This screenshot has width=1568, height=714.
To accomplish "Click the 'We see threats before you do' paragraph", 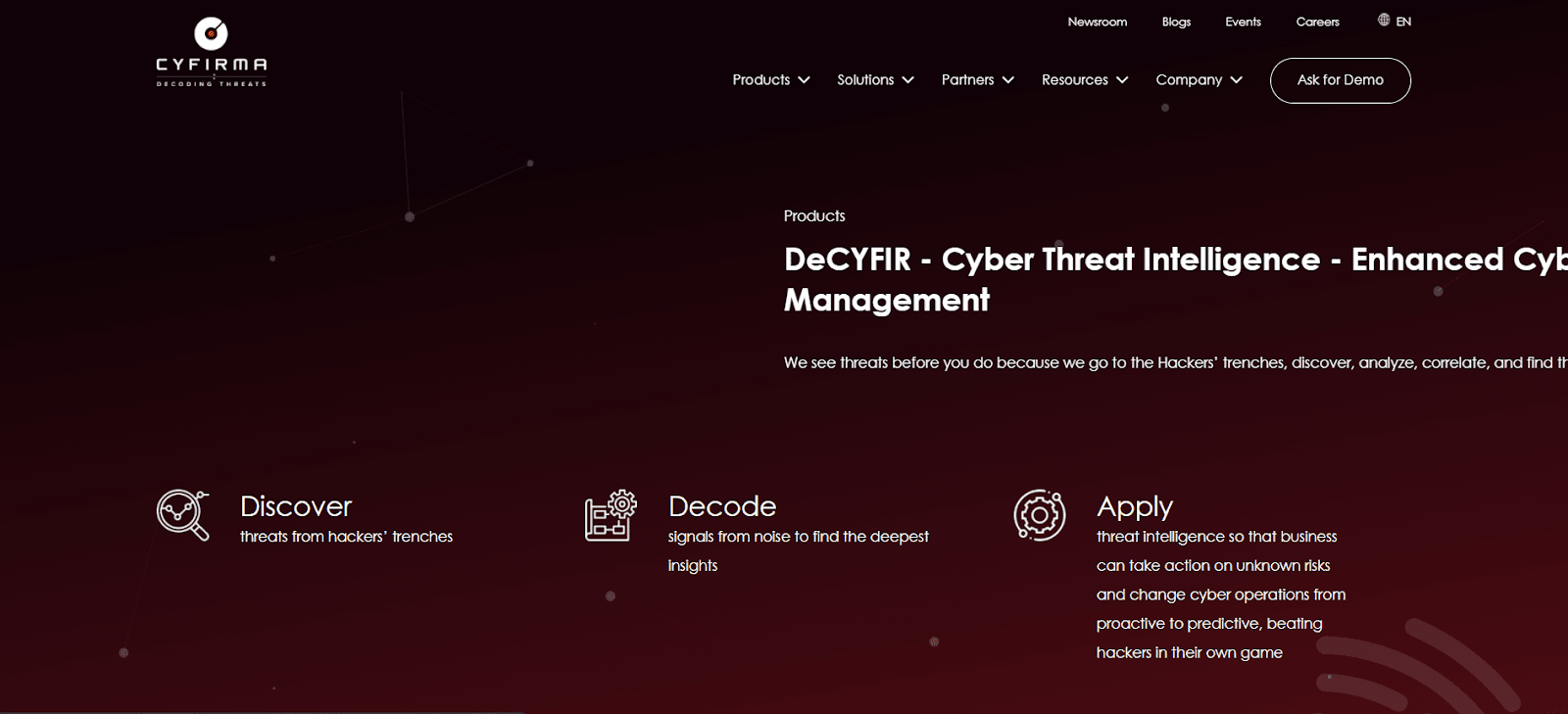I will [x=1175, y=362].
